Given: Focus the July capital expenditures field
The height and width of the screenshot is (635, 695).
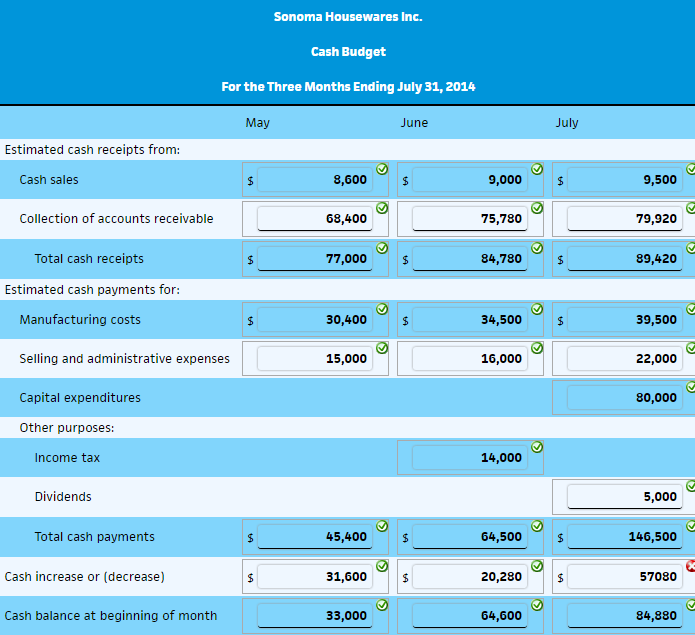Looking at the screenshot, I should 625,398.
